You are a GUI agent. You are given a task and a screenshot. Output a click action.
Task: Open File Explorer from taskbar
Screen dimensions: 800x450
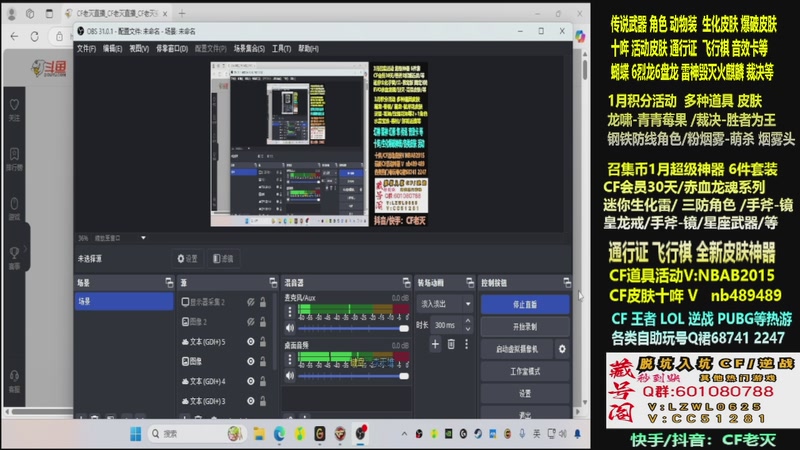coord(259,434)
